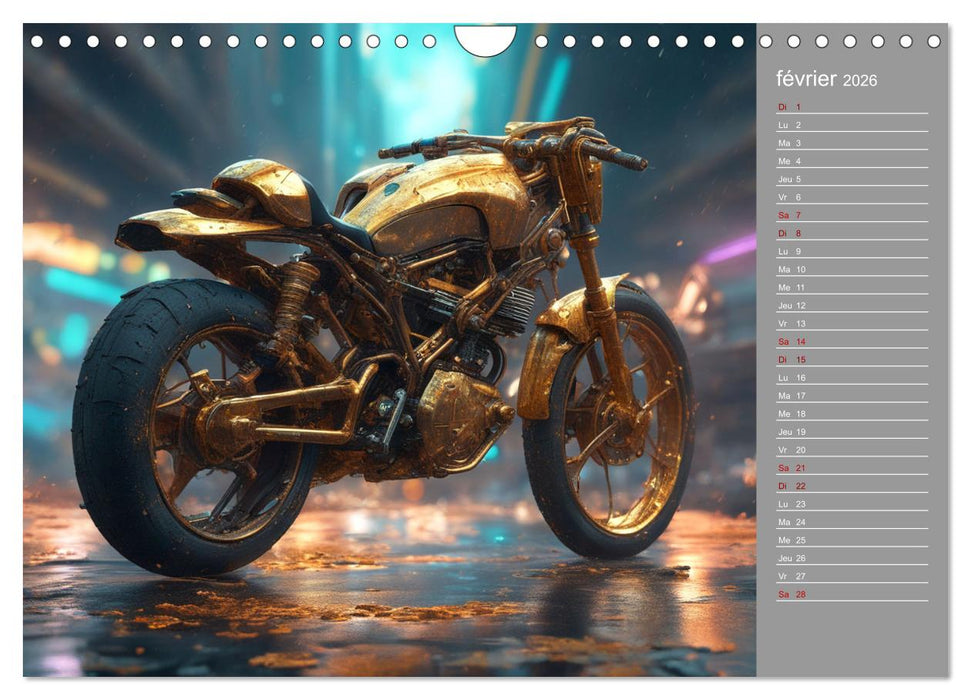Image resolution: width=971 pixels, height=700 pixels.
Task: Click the motorcycle's handlebar grip
Action: [x=620, y=156]
